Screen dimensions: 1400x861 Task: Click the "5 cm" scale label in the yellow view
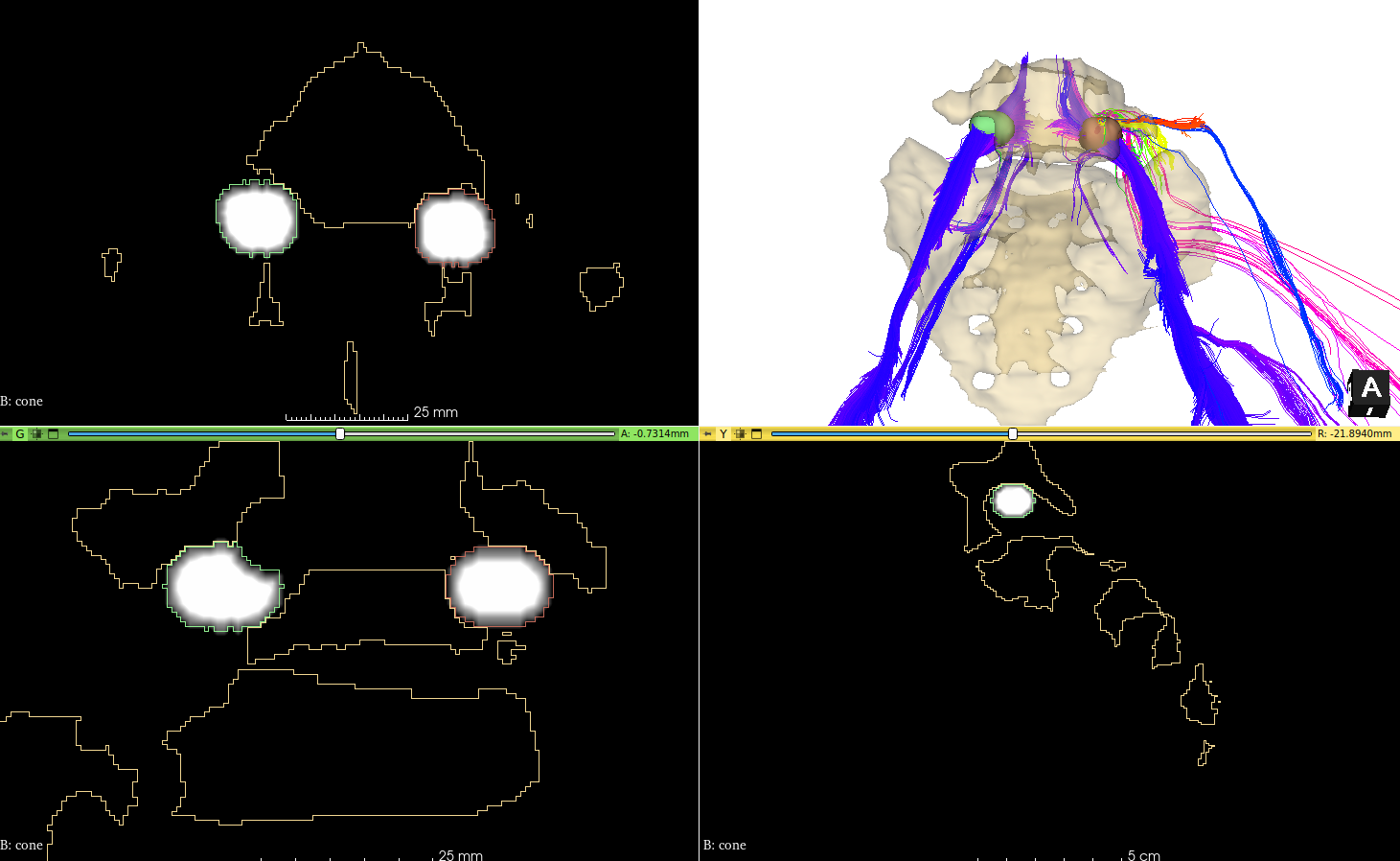(1143, 855)
